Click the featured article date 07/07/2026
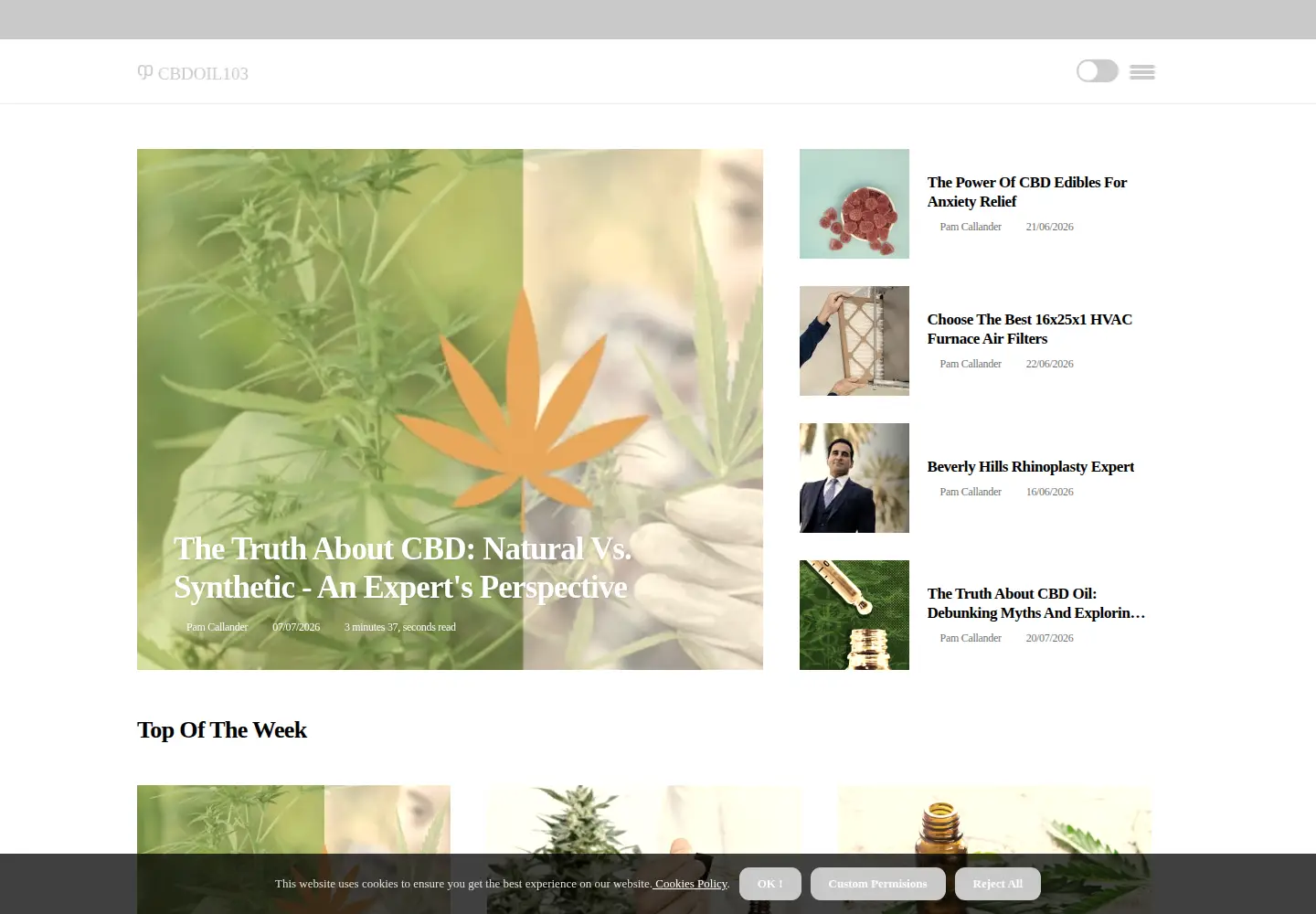 [296, 627]
